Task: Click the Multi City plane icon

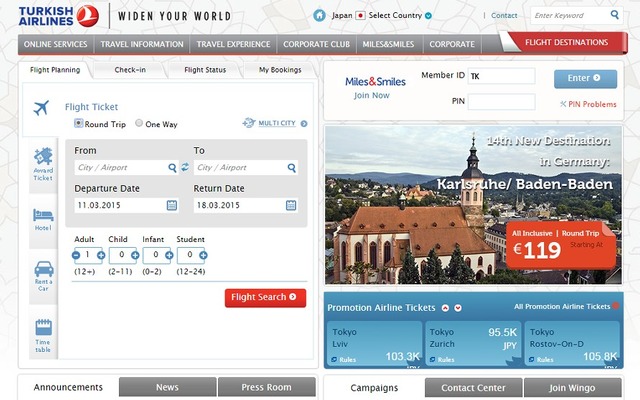Action: tap(249, 122)
